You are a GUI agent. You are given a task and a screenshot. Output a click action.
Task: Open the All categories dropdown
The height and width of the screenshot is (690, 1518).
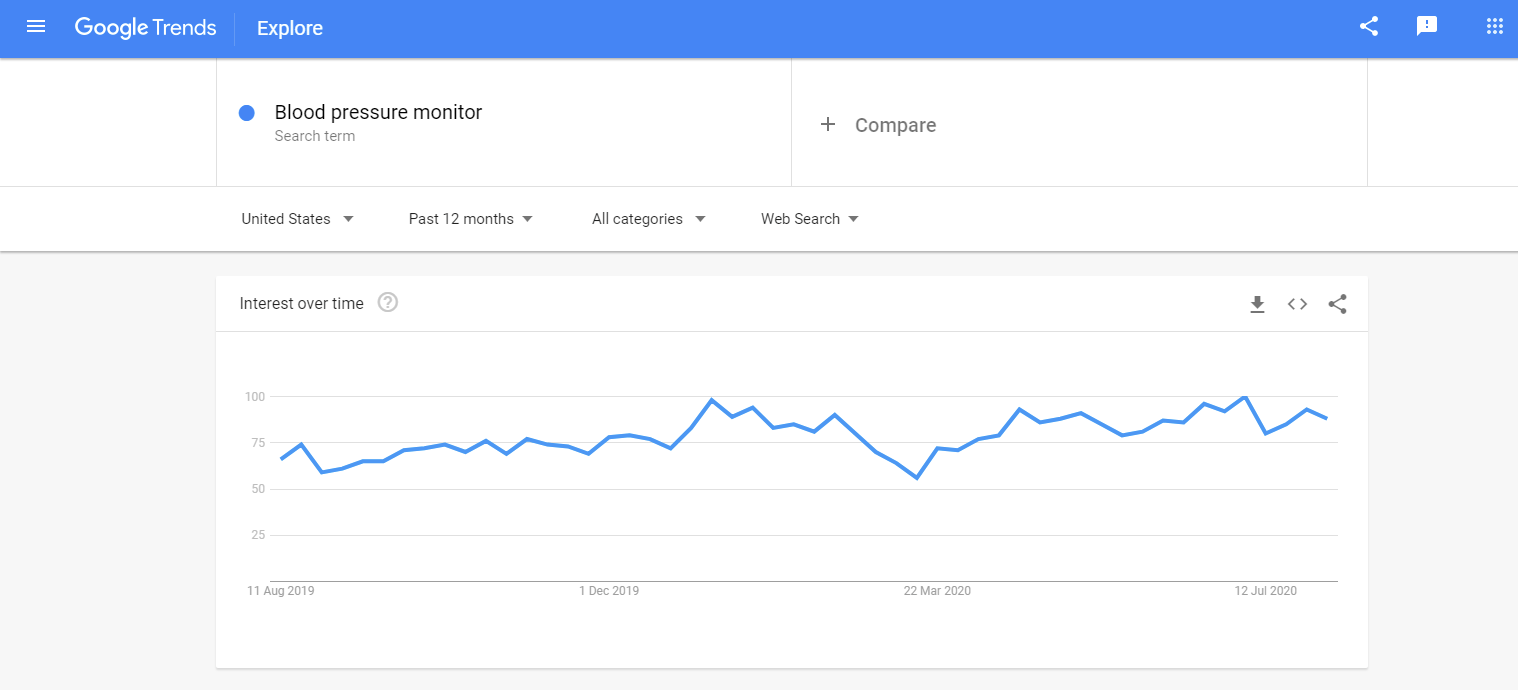click(648, 218)
